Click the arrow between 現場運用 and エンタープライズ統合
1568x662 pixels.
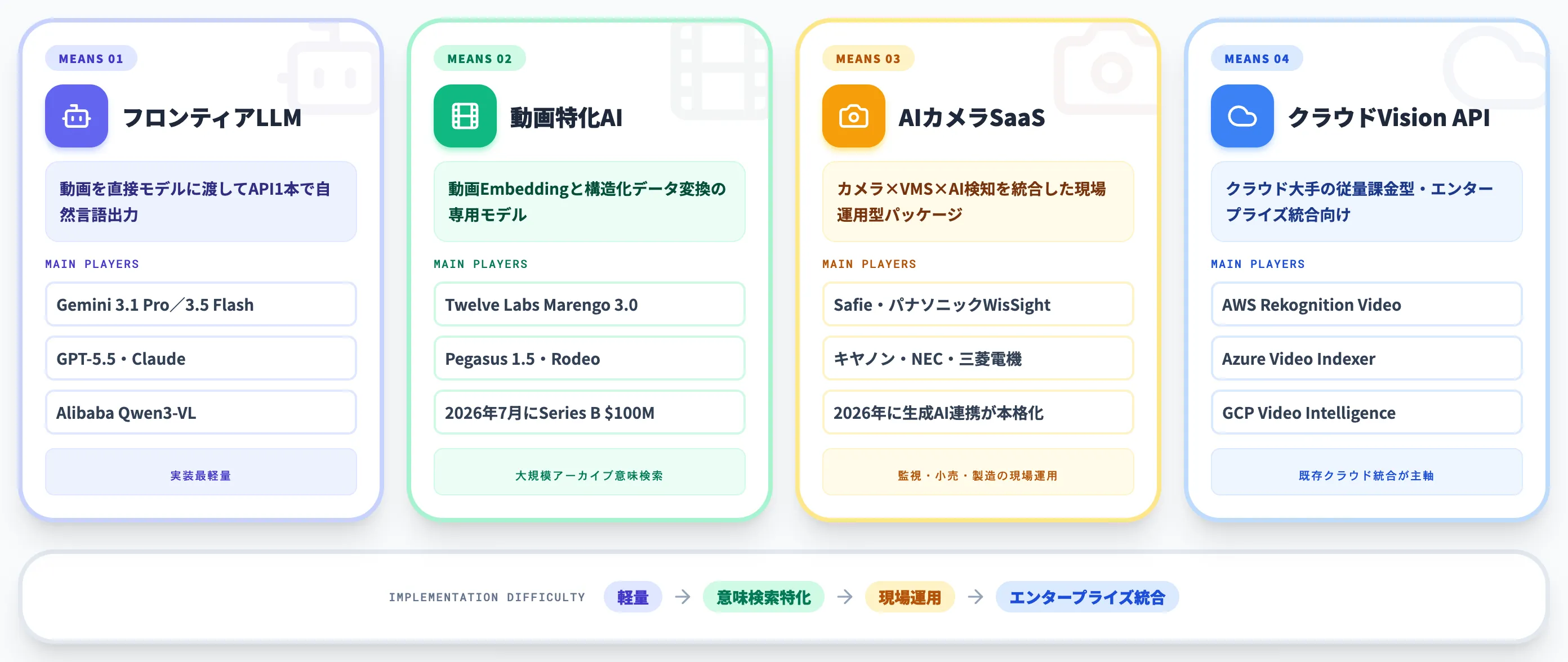pos(975,597)
